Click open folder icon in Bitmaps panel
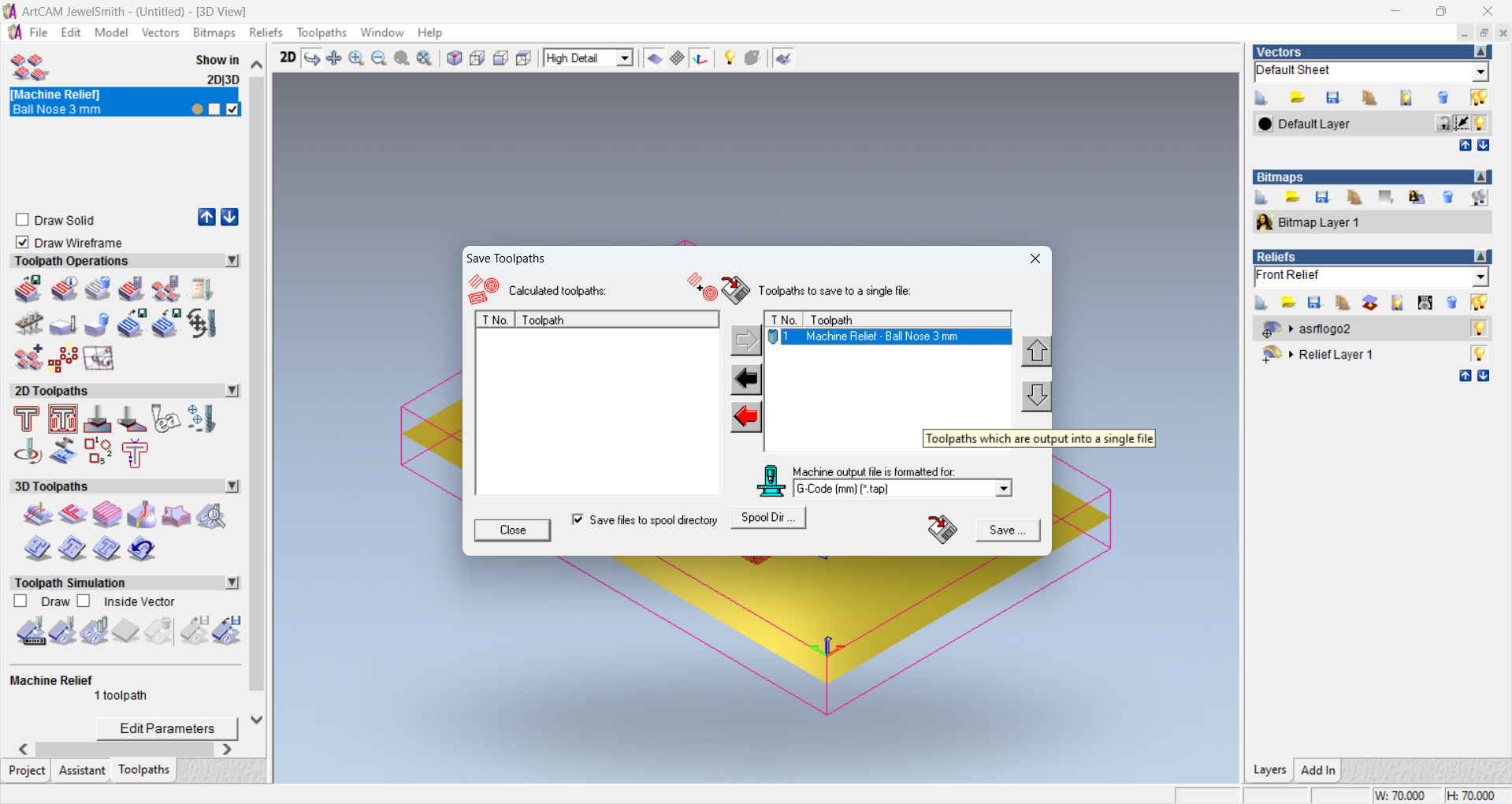The height and width of the screenshot is (804, 1512). click(1292, 197)
